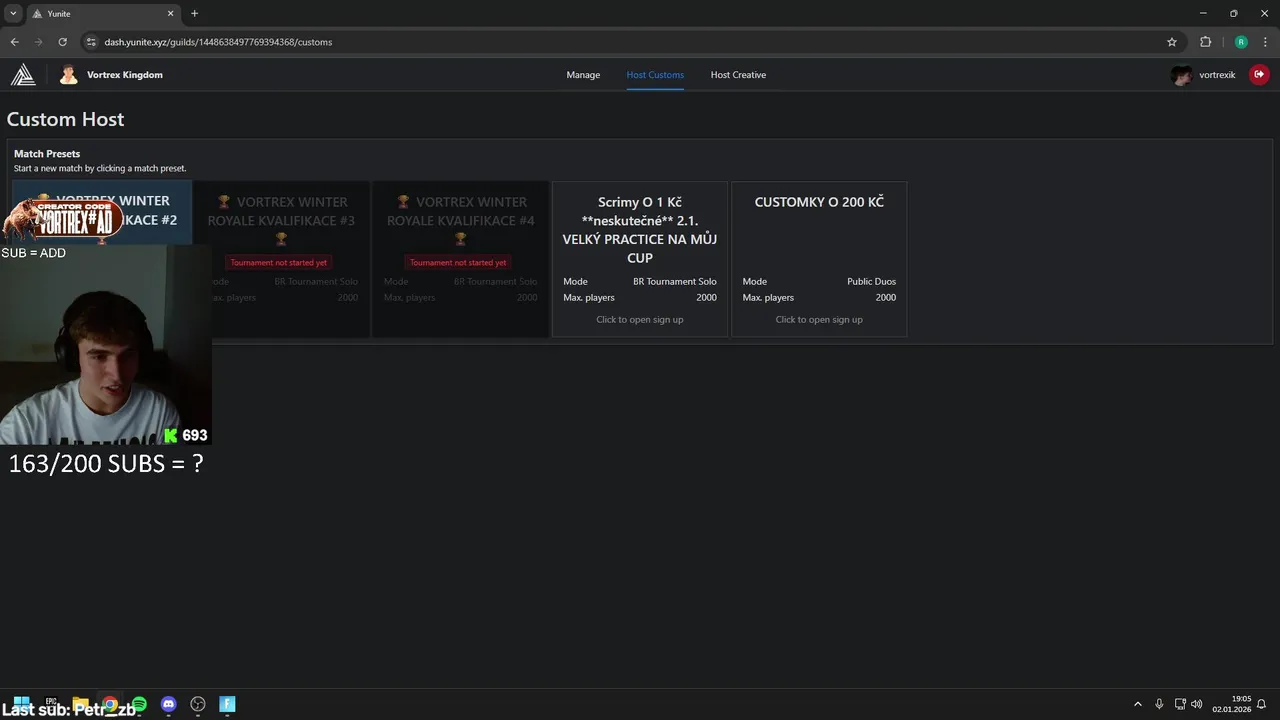Click the Vortrex Kingdom server name
The height and width of the screenshot is (720, 1280).
(x=125, y=75)
